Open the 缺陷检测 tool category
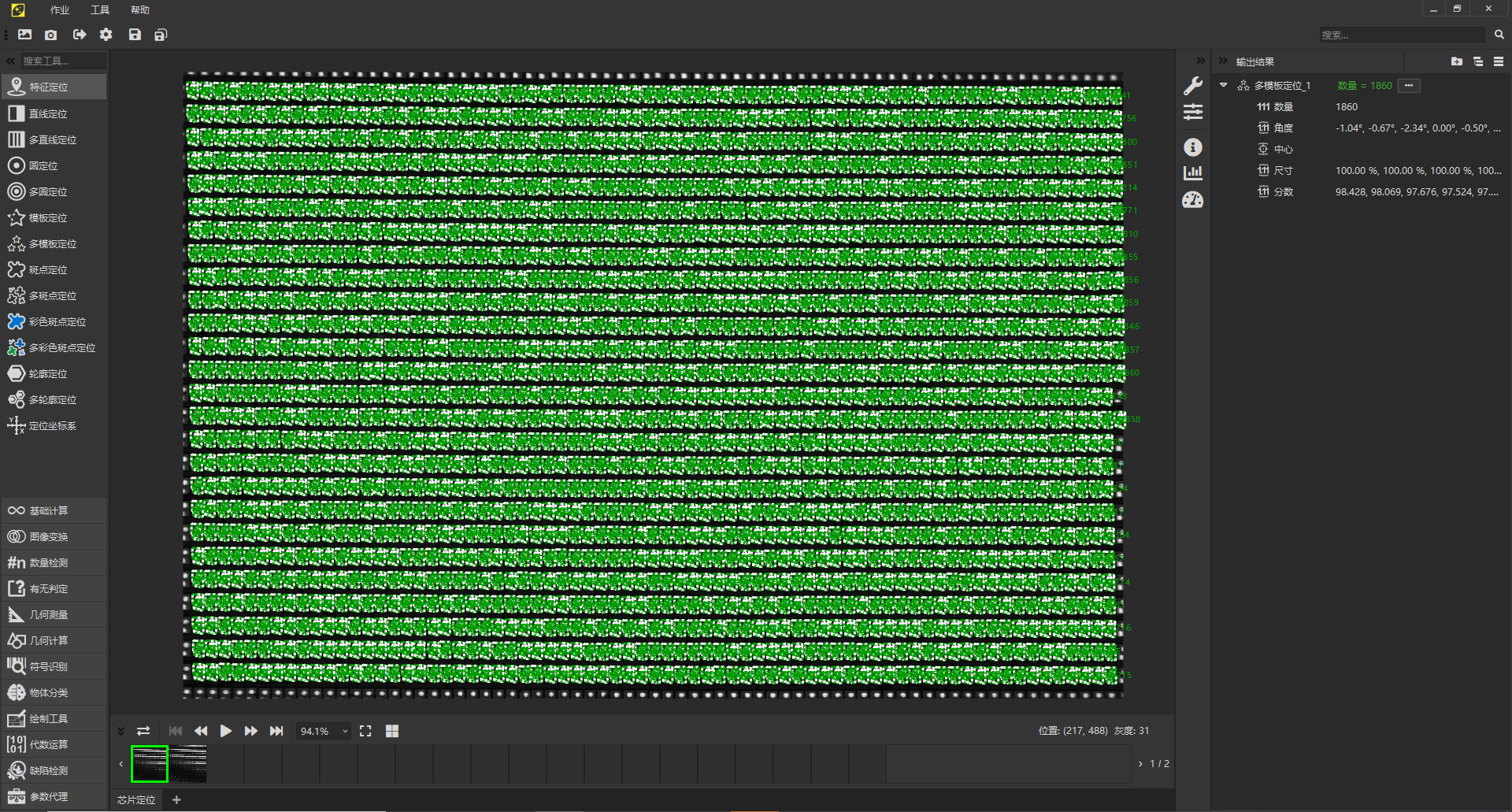Viewport: 1512px width, 812px height. 49,771
